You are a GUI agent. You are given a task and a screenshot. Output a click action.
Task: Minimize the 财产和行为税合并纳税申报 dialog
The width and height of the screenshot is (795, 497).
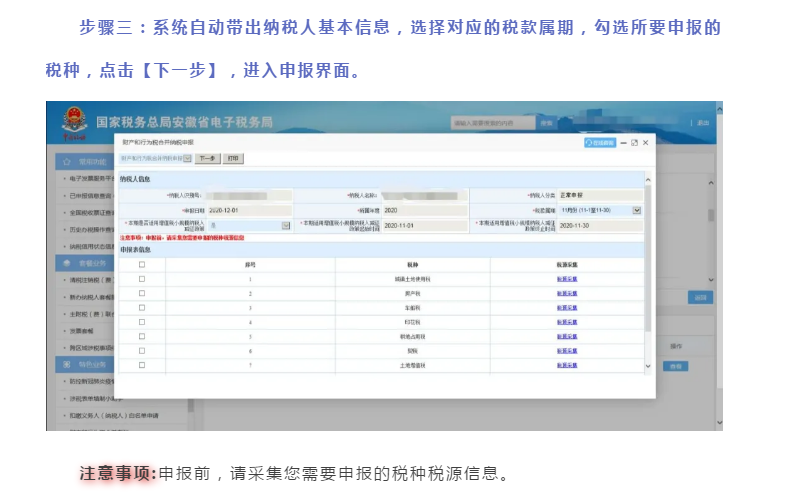click(x=624, y=143)
